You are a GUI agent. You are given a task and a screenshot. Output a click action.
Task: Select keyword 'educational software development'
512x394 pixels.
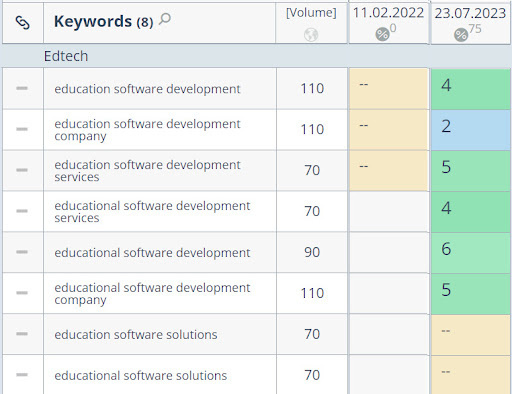[152, 253]
